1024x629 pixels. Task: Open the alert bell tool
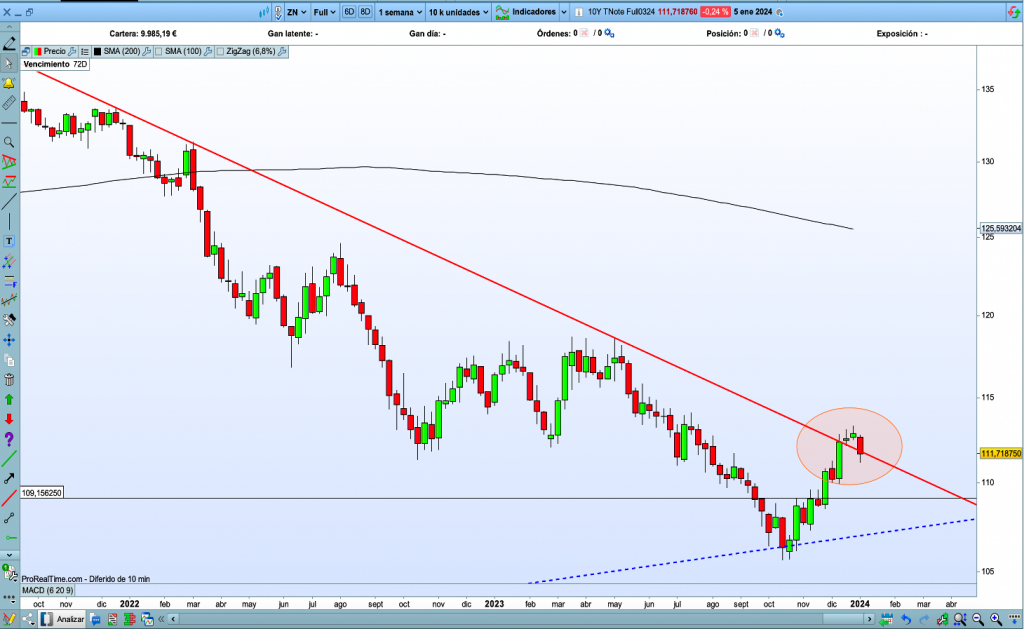[x=9, y=83]
